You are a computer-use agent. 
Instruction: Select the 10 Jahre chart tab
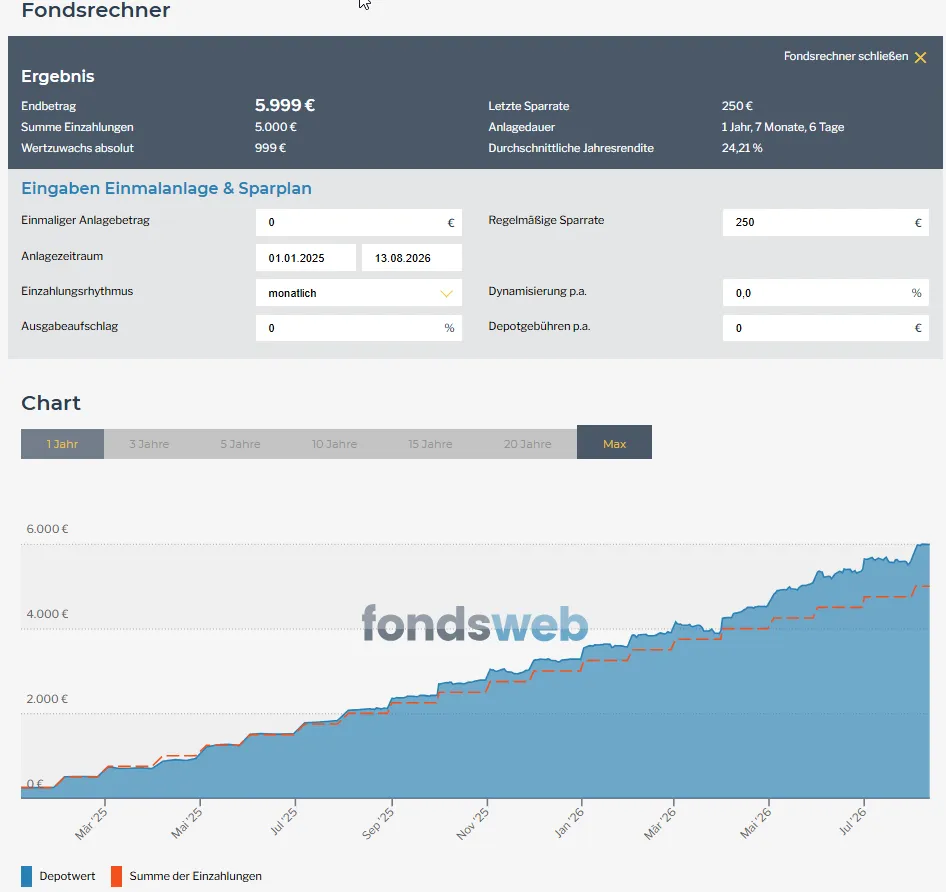(334, 444)
